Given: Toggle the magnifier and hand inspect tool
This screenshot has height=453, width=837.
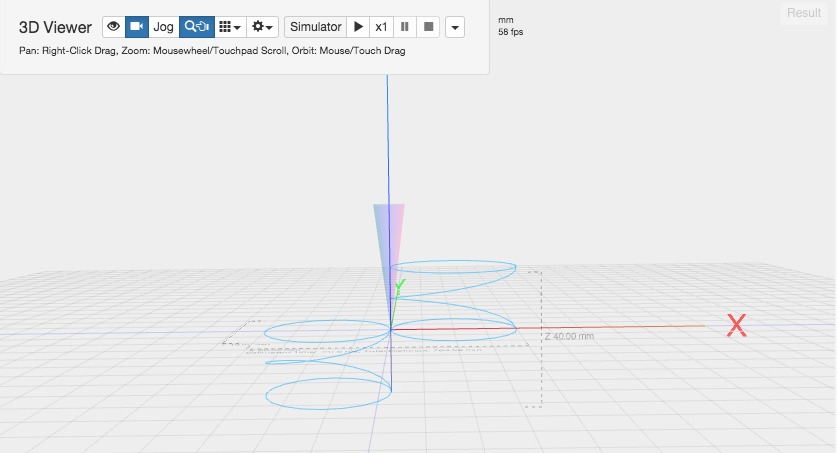Looking at the screenshot, I should pyautogui.click(x=196, y=27).
